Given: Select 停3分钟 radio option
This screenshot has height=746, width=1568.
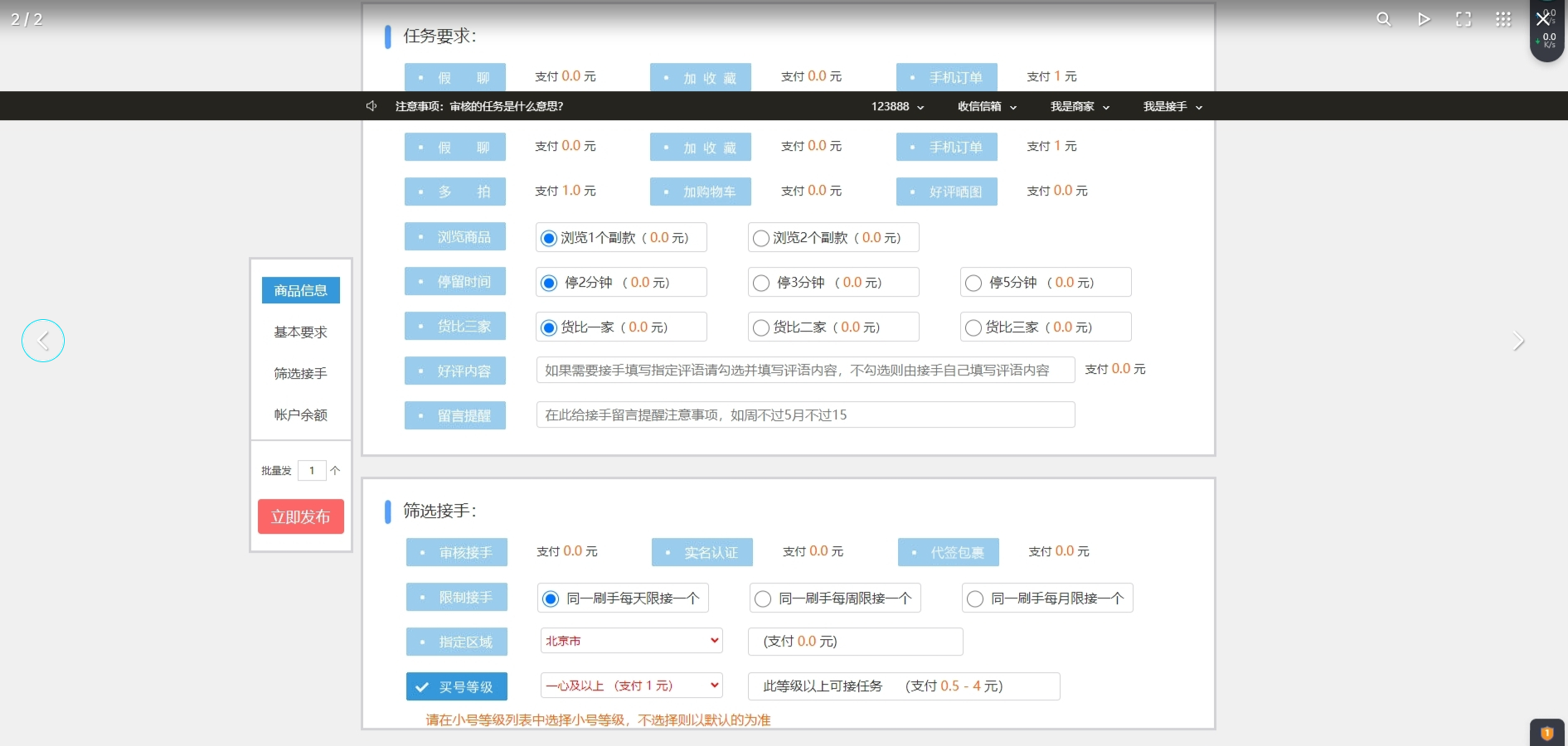Looking at the screenshot, I should pos(760,283).
